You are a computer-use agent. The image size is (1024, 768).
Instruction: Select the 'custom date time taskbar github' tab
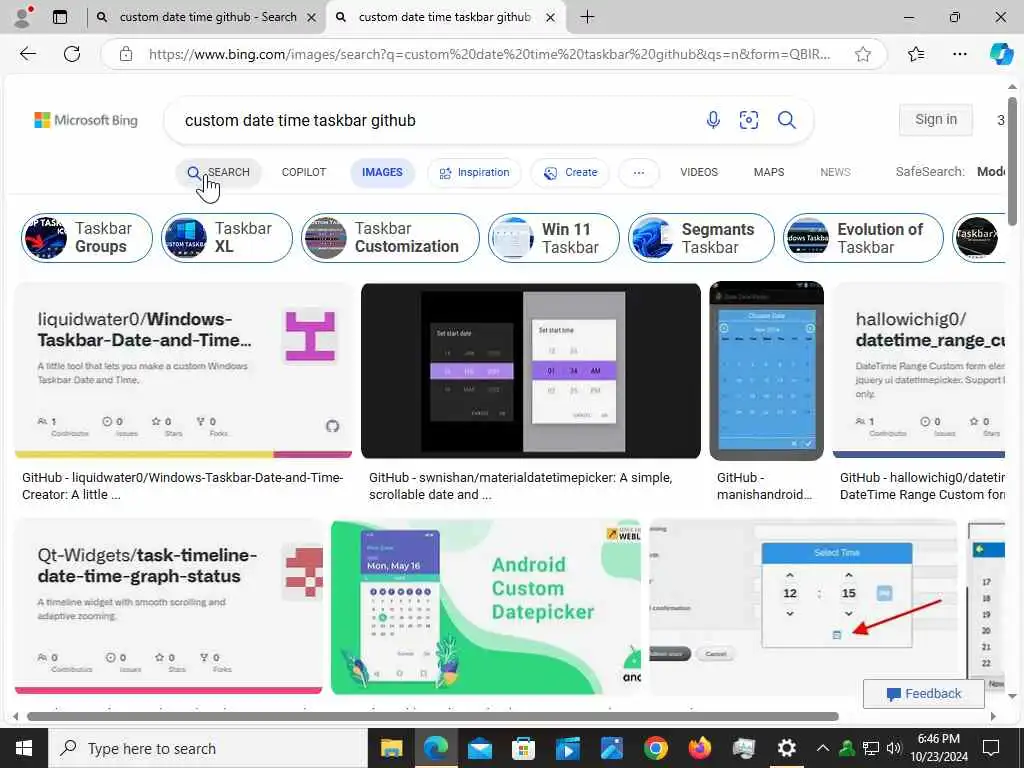coord(446,17)
